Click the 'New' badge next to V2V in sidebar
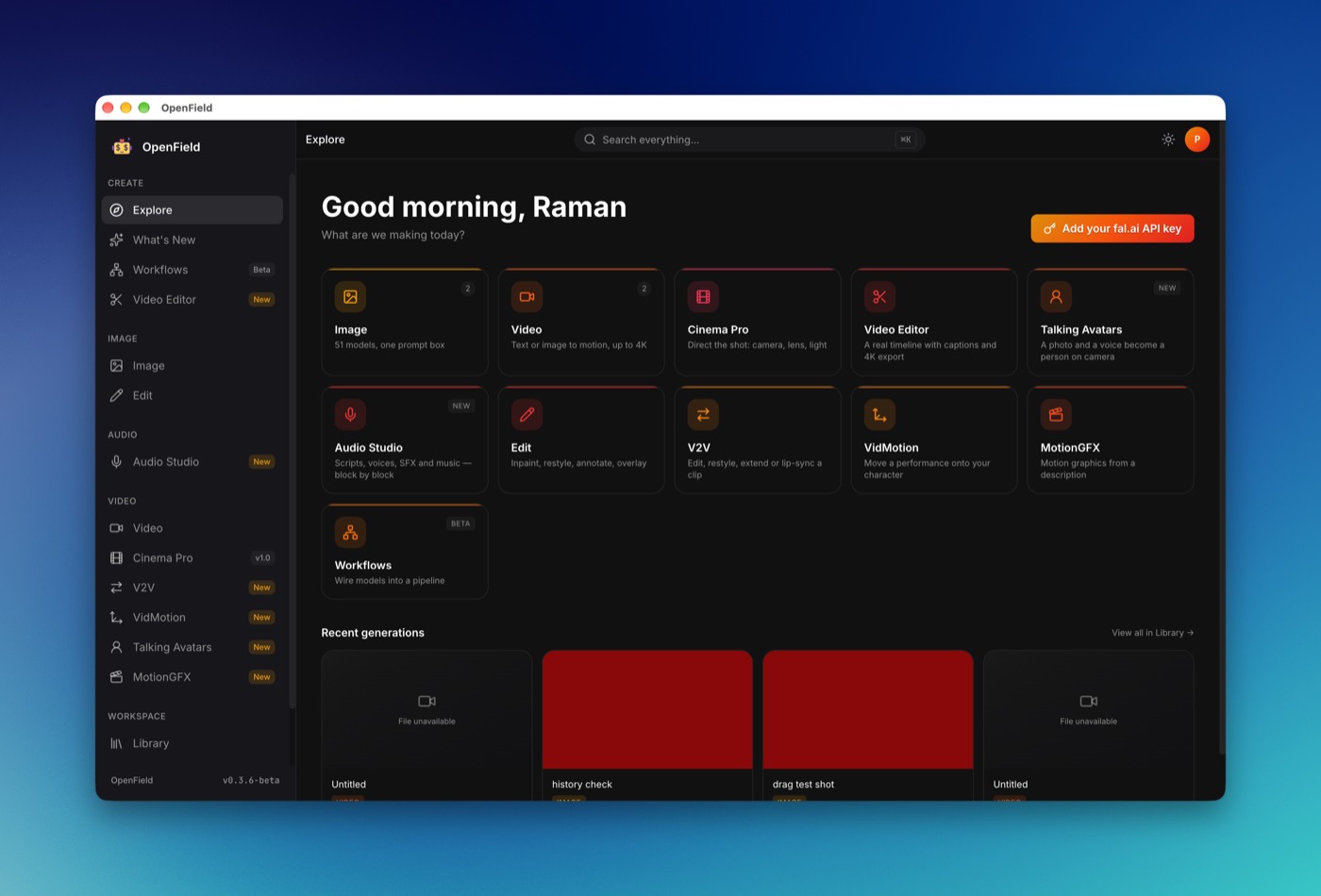 [x=261, y=588]
